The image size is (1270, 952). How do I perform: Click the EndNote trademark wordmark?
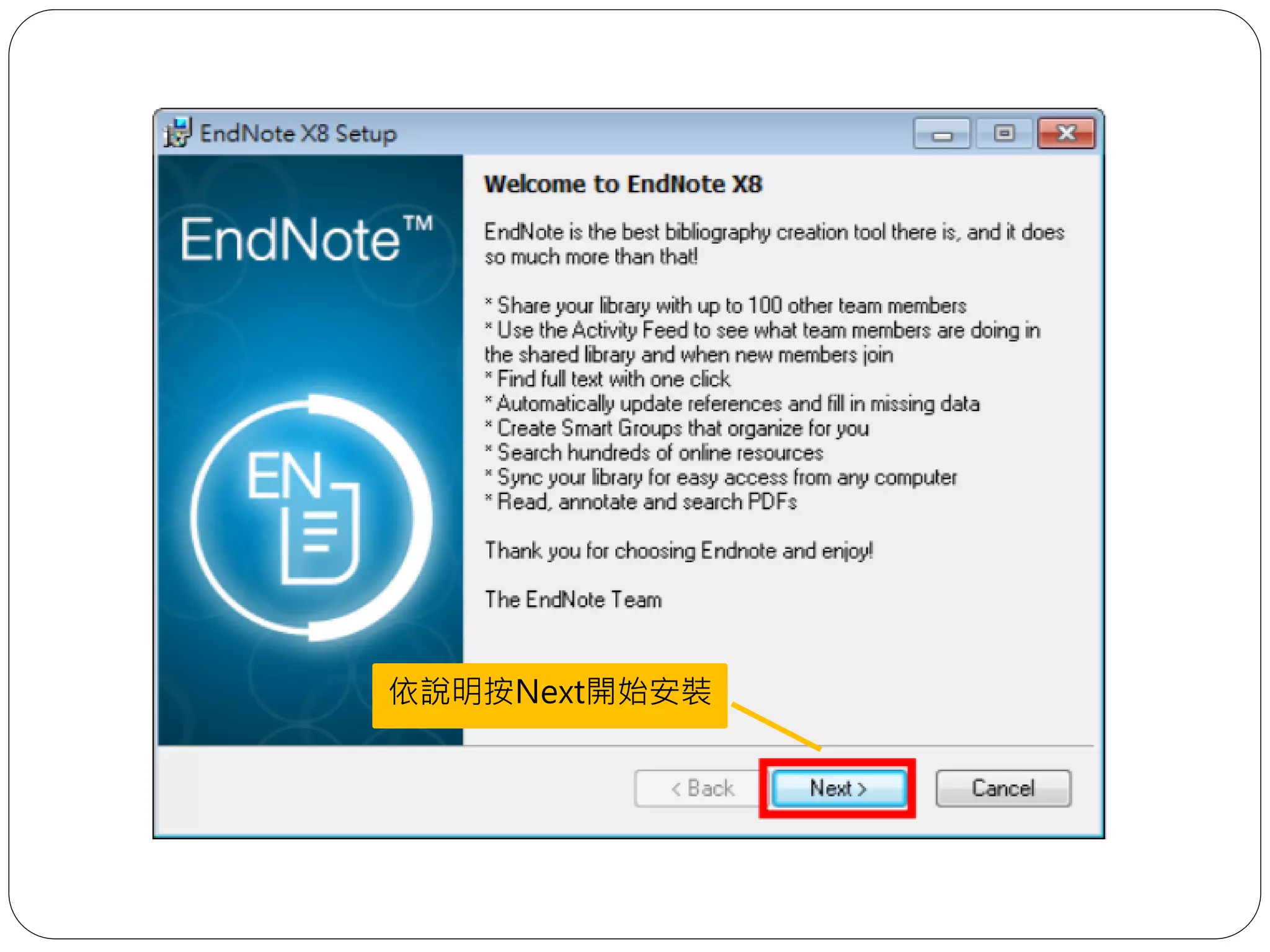click(306, 239)
